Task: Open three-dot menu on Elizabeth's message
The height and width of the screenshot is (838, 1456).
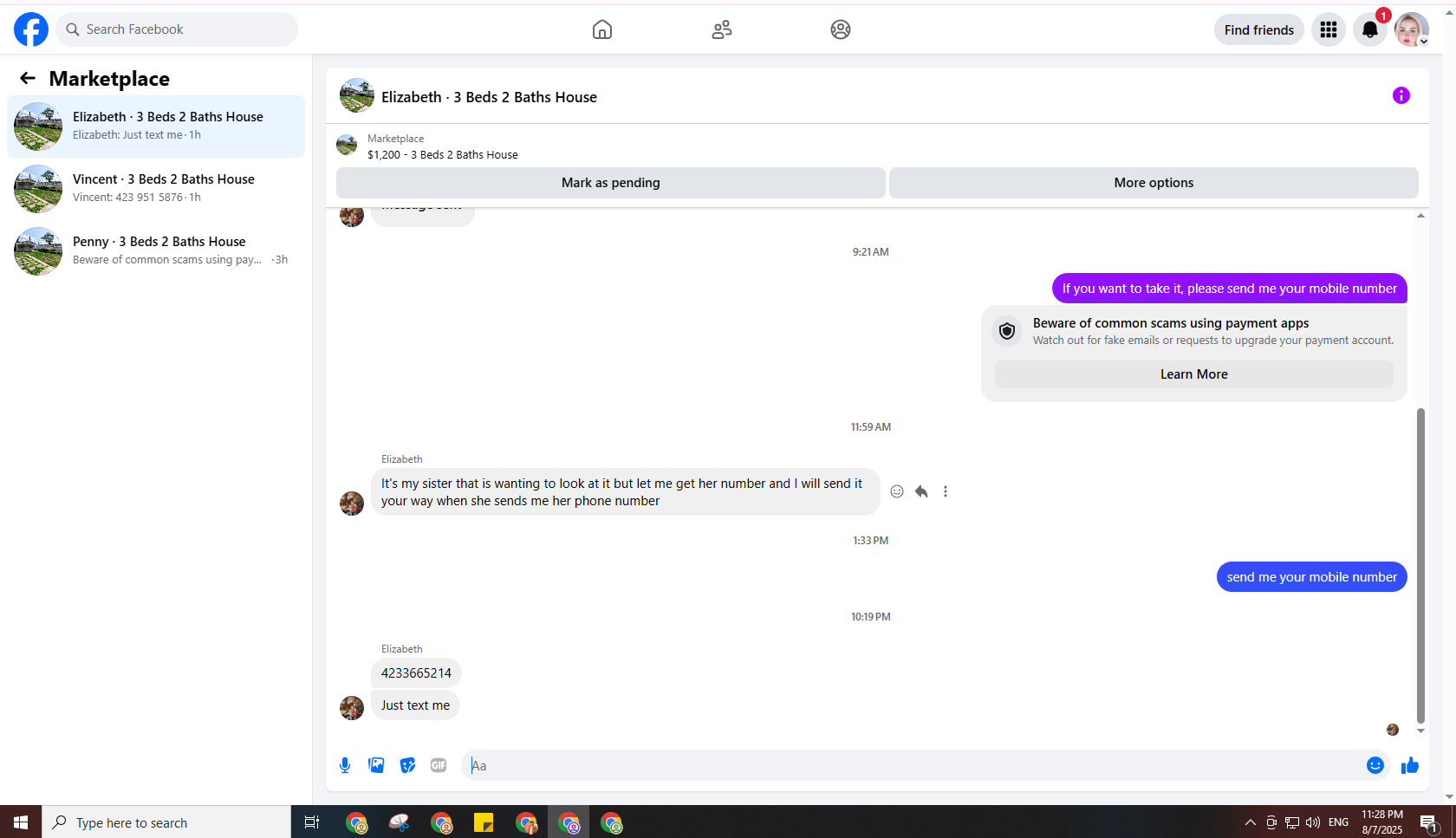Action: 946,491
